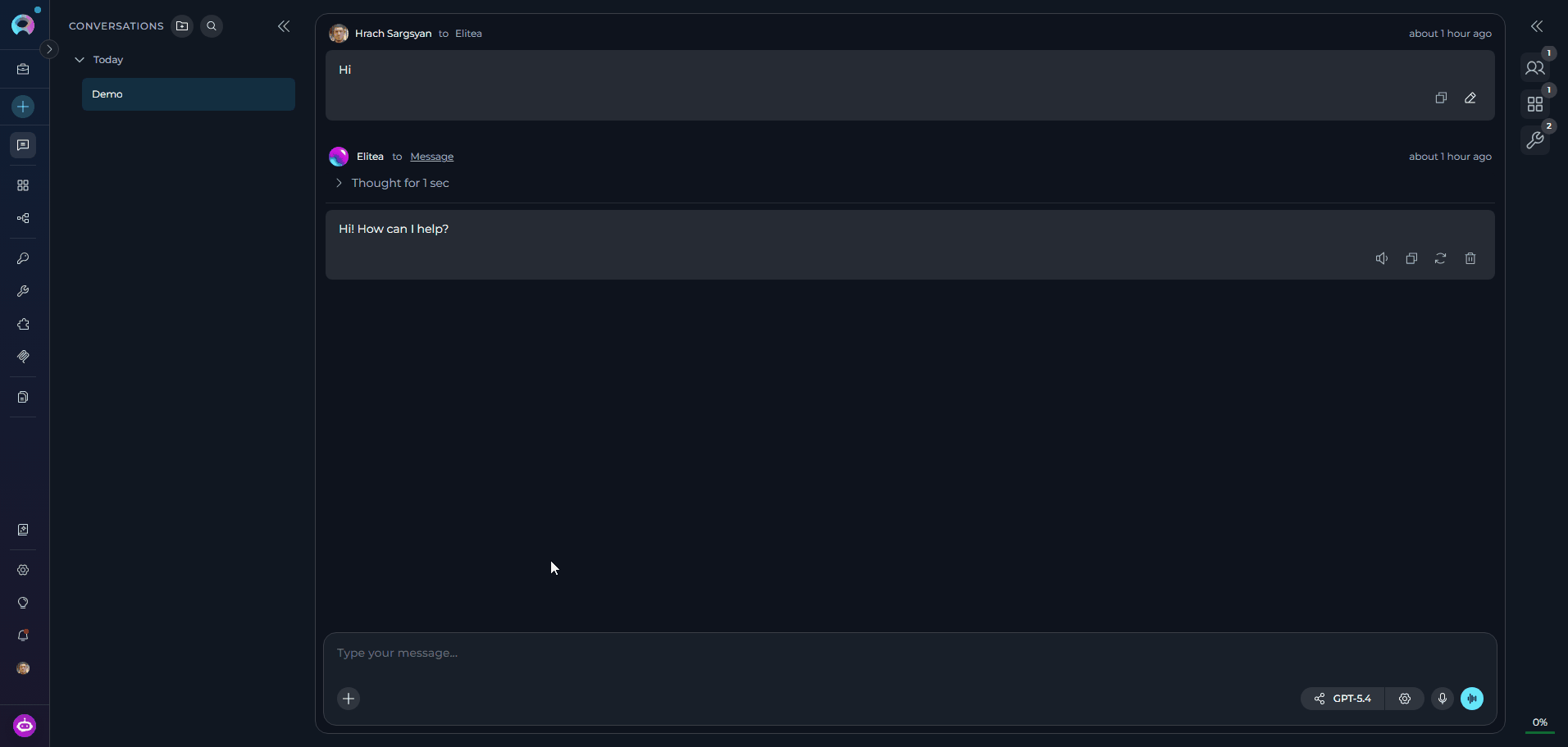This screenshot has height=747, width=1568.
Task: Open notifications bell in left sidebar
Action: 23,635
